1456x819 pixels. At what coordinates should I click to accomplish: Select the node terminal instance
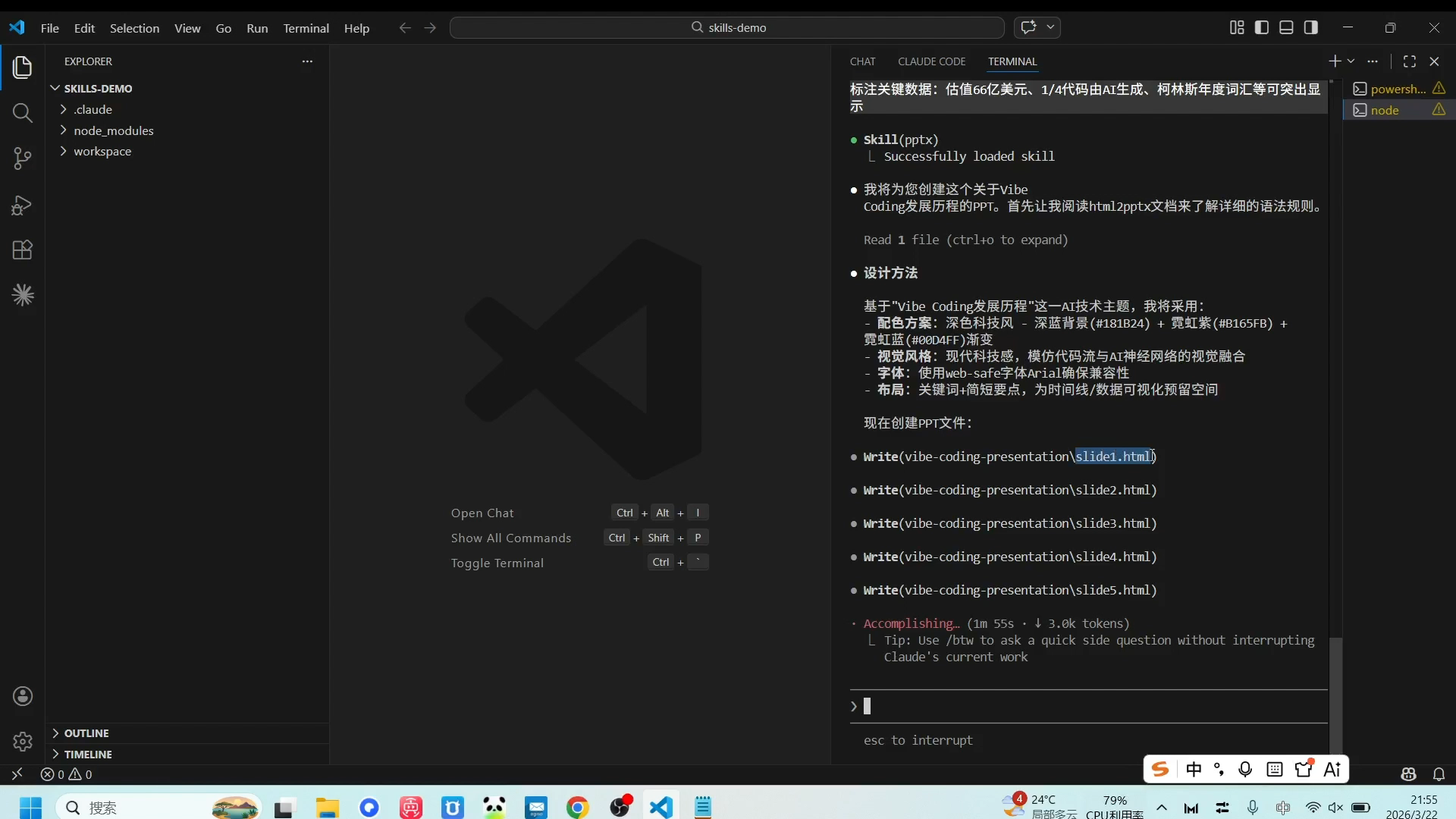[1385, 110]
